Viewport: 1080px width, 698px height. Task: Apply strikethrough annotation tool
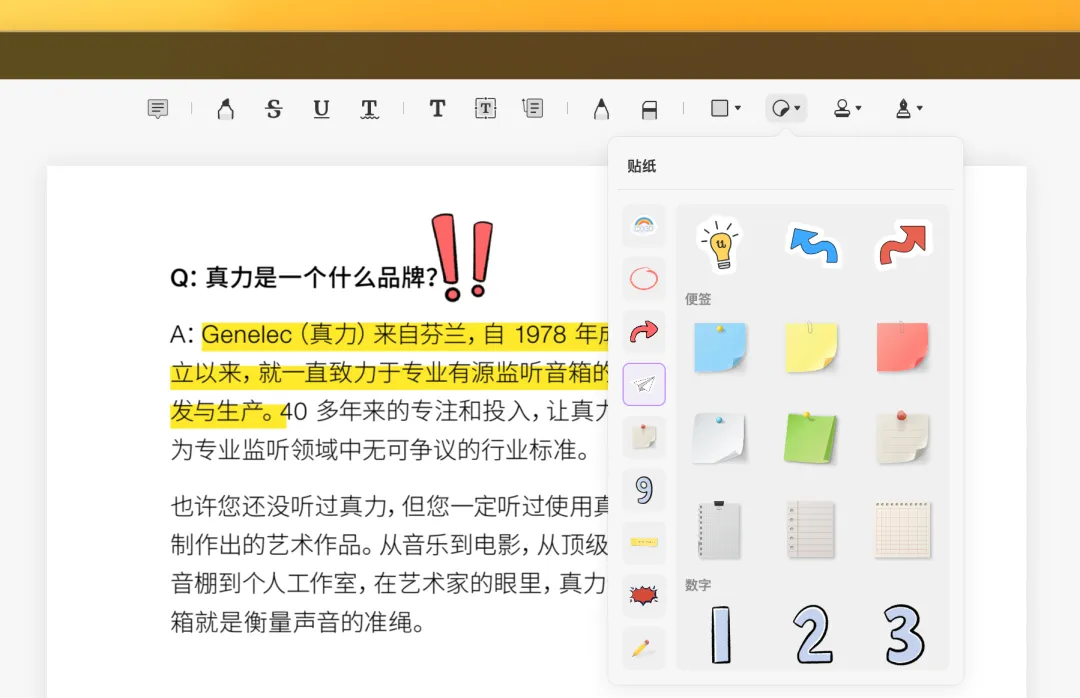pos(273,109)
